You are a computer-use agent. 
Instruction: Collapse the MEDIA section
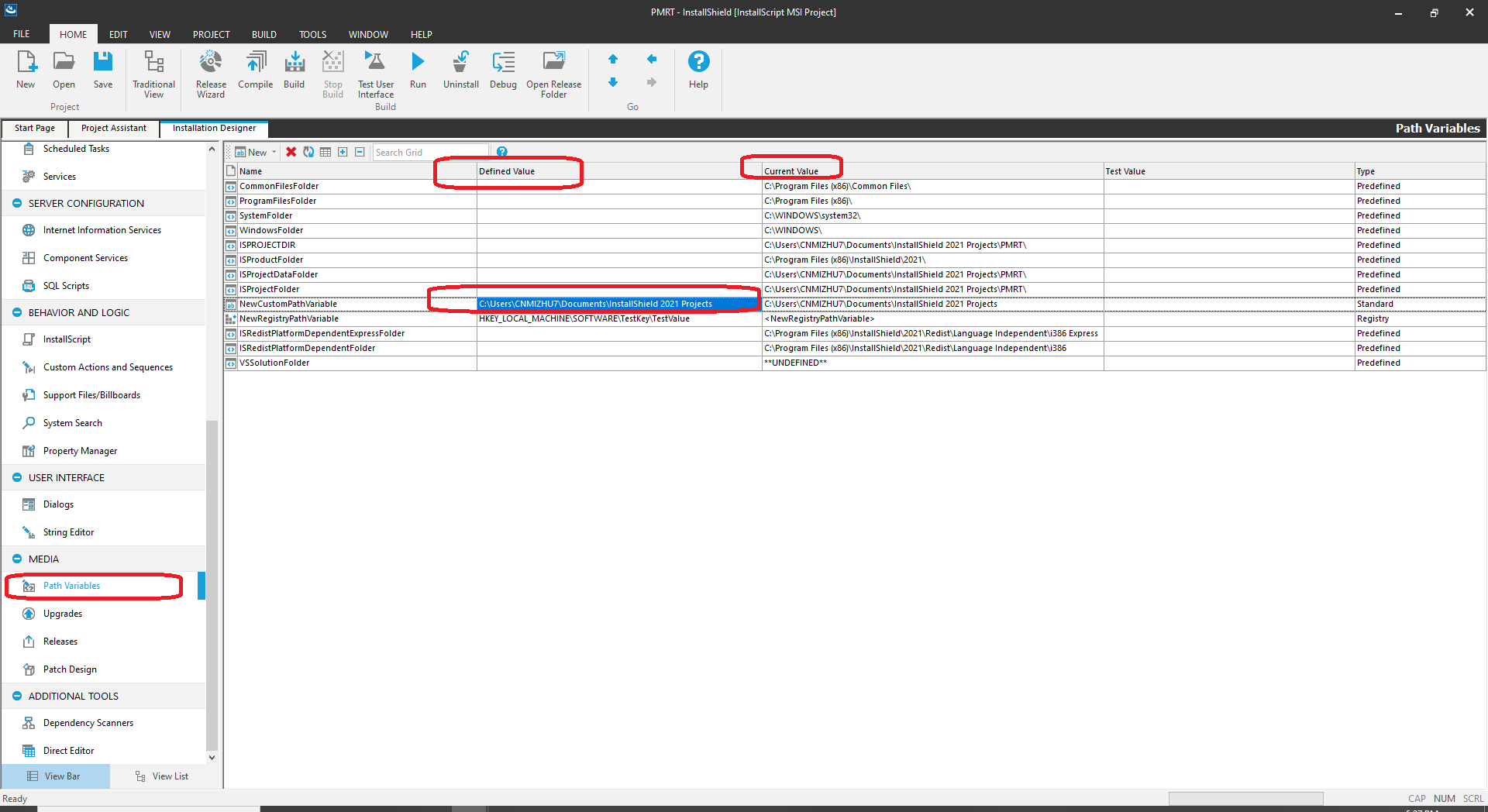(x=17, y=559)
